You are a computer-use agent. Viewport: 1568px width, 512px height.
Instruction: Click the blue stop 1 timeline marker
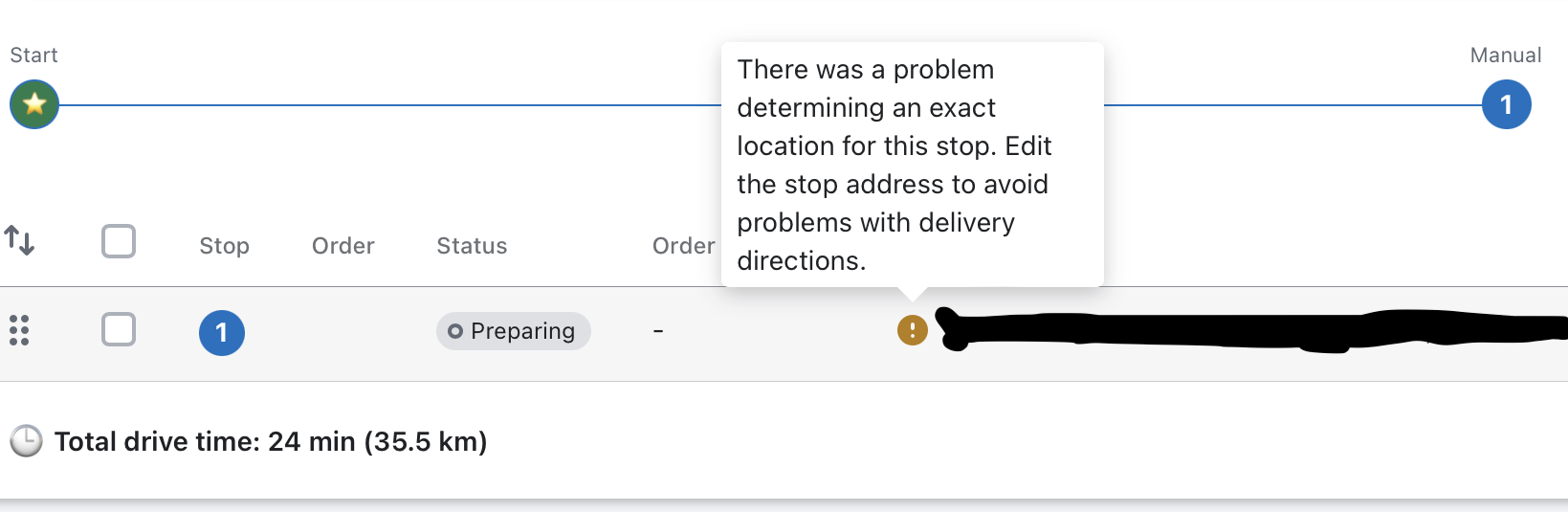(1506, 104)
